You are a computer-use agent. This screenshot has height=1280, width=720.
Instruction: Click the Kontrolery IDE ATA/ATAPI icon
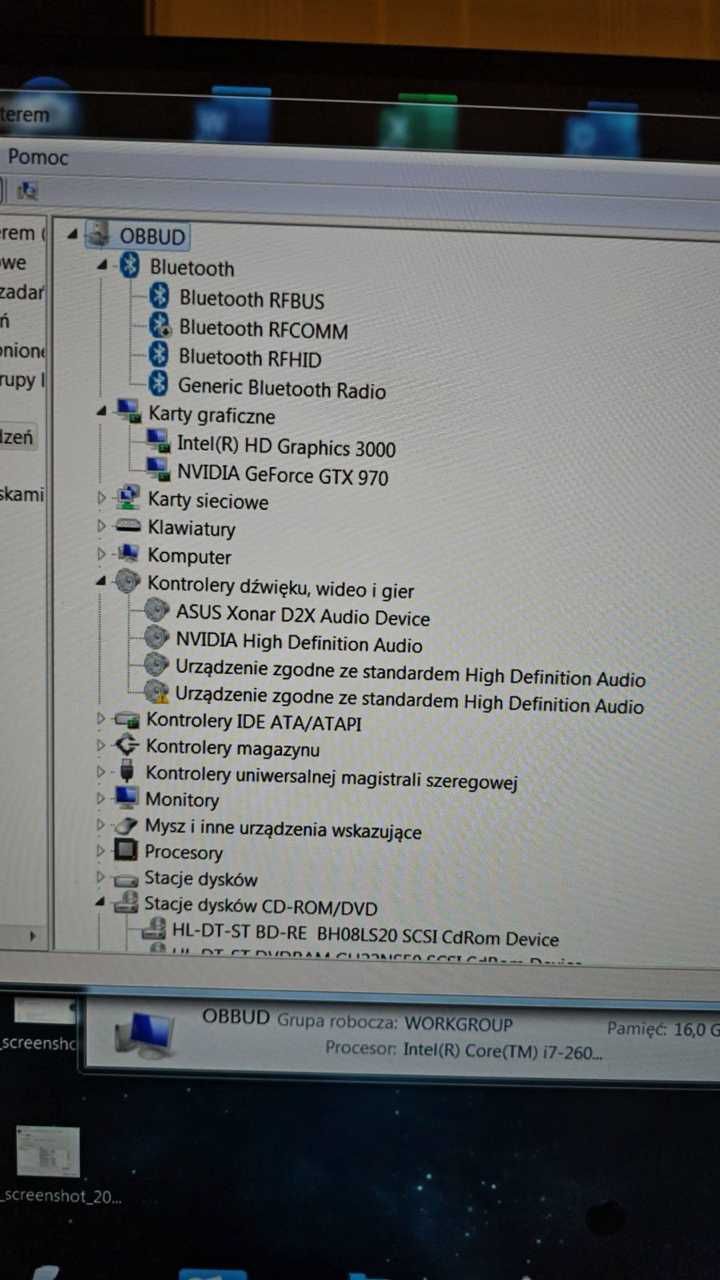[x=127, y=719]
